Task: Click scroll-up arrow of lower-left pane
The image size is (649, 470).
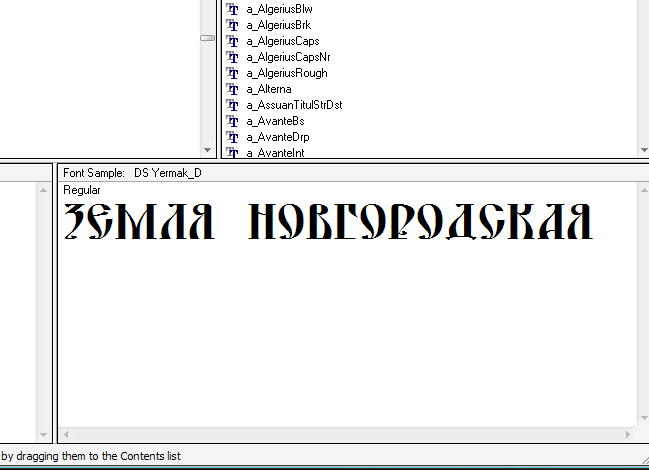Action: [43, 190]
